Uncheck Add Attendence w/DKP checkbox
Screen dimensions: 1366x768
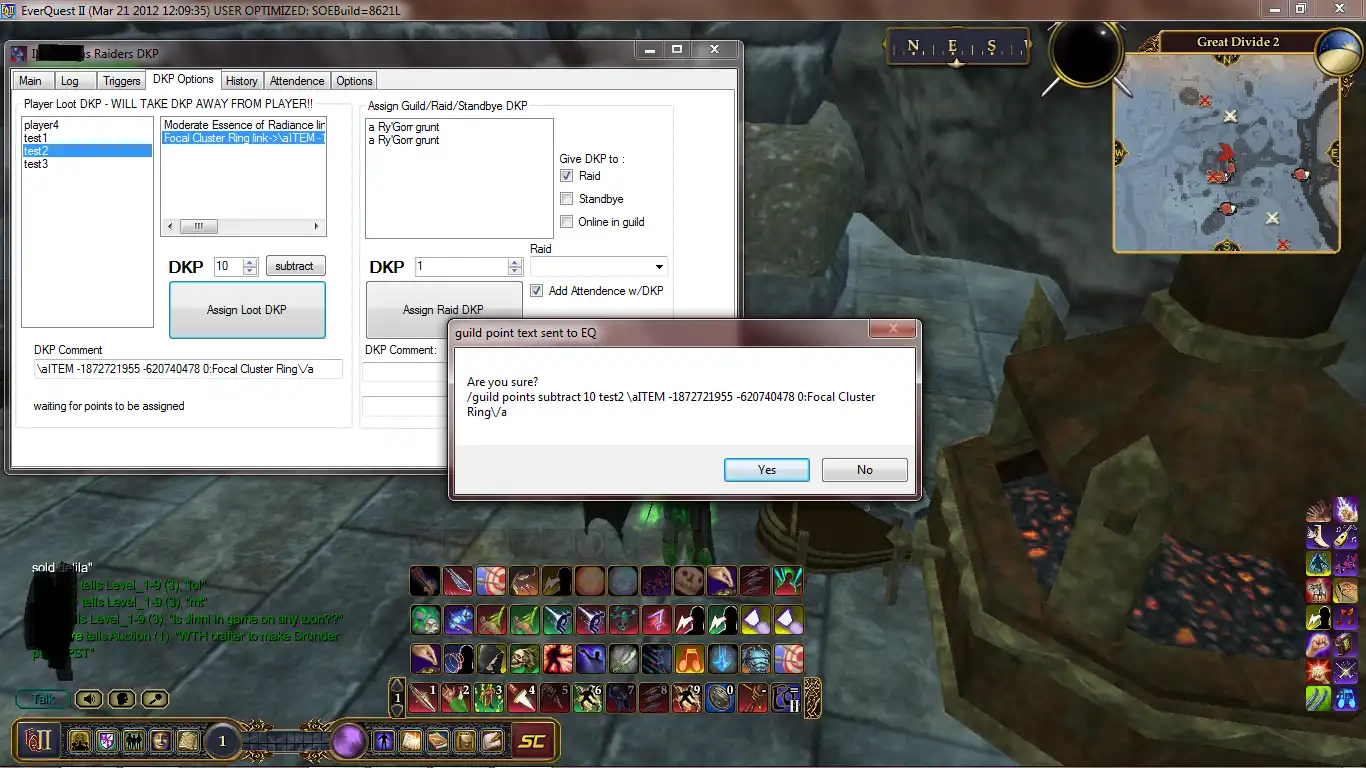(x=537, y=291)
